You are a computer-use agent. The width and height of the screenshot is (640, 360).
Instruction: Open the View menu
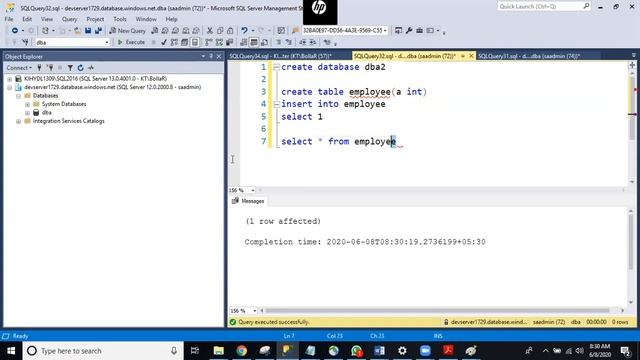tap(47, 19)
